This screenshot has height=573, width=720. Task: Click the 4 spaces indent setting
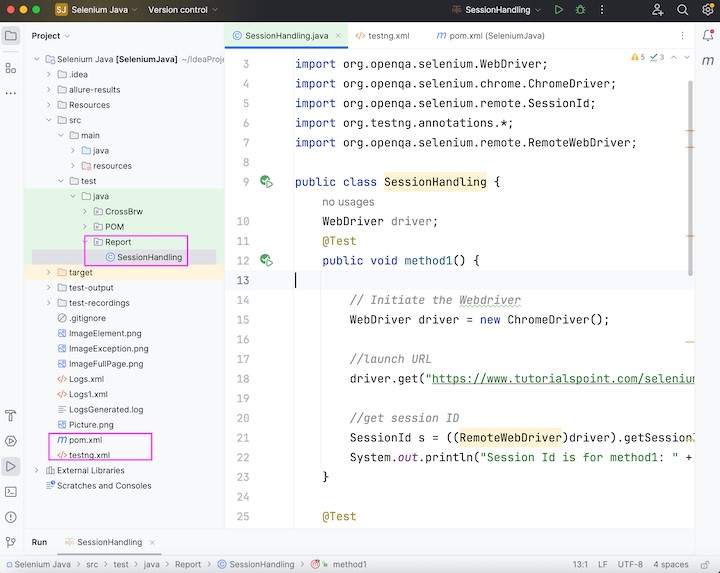point(670,564)
